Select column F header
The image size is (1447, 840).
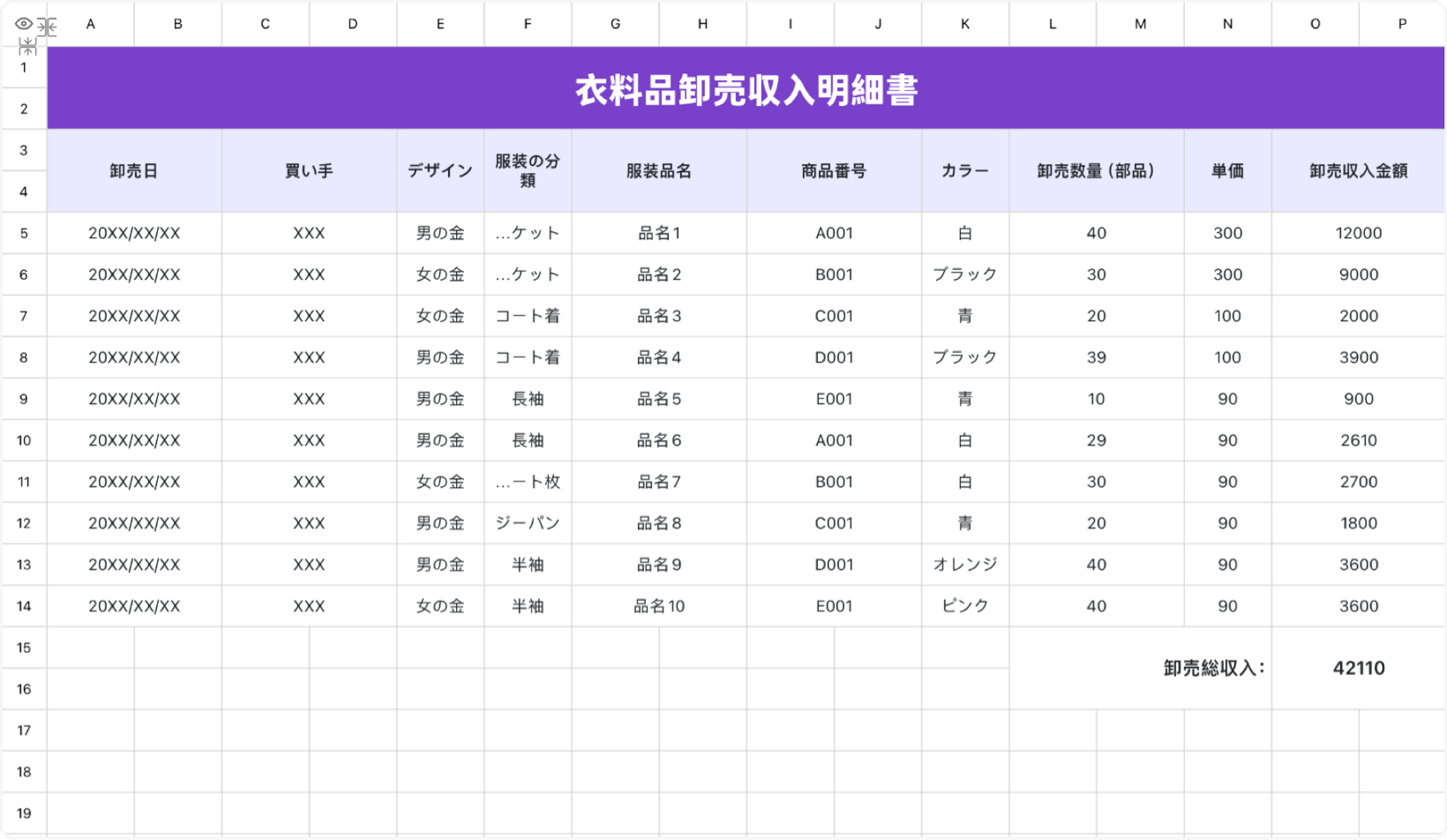(528, 24)
